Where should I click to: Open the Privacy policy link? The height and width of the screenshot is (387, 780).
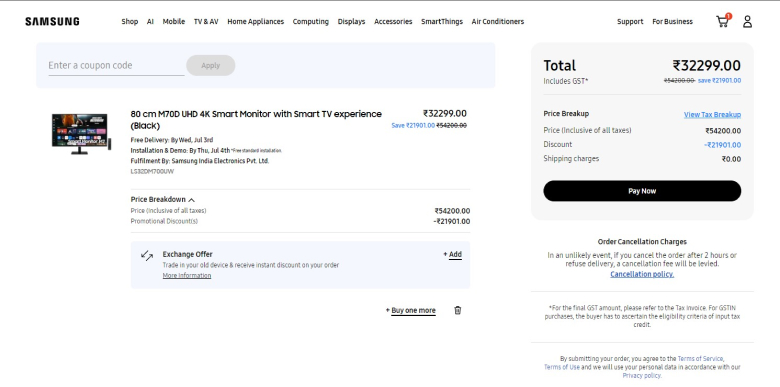click(x=642, y=376)
